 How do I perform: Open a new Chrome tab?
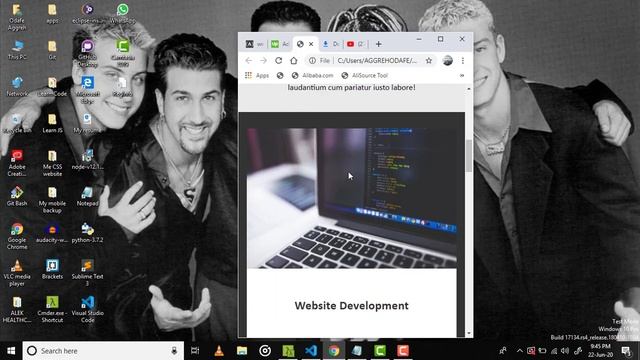click(378, 44)
